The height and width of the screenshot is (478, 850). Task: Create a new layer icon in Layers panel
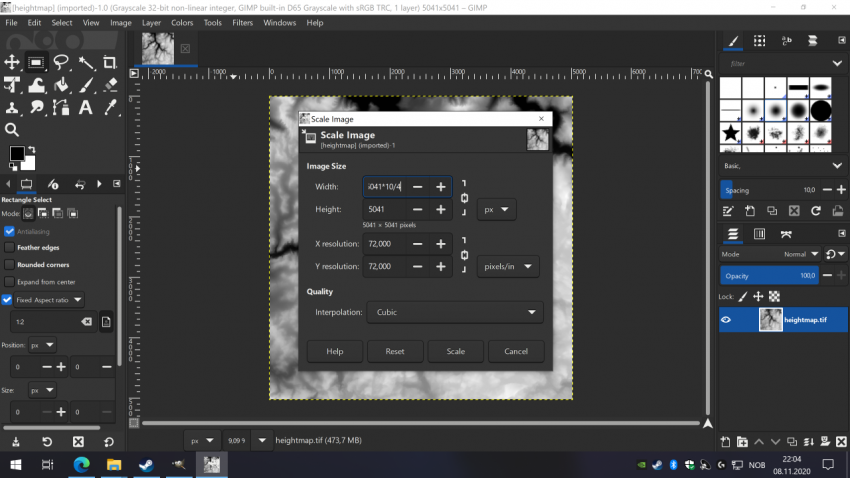pyautogui.click(x=725, y=442)
